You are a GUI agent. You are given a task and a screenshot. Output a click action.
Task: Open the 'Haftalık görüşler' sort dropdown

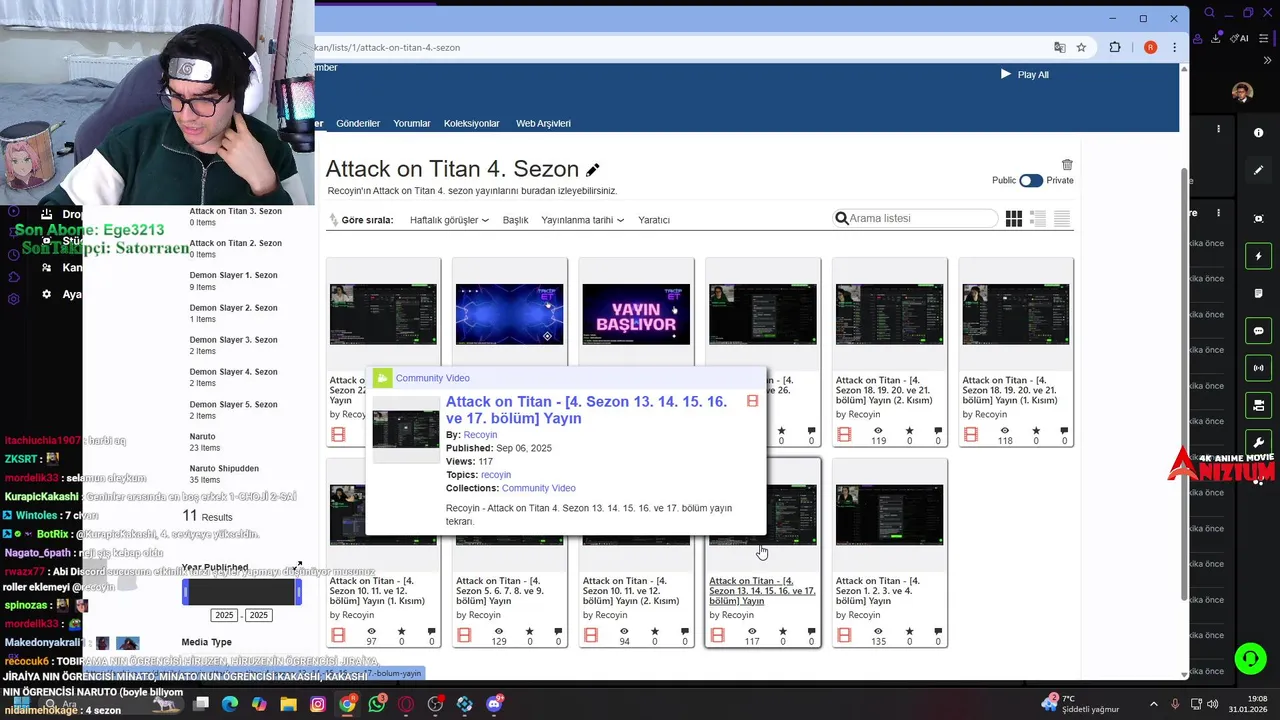(x=449, y=220)
